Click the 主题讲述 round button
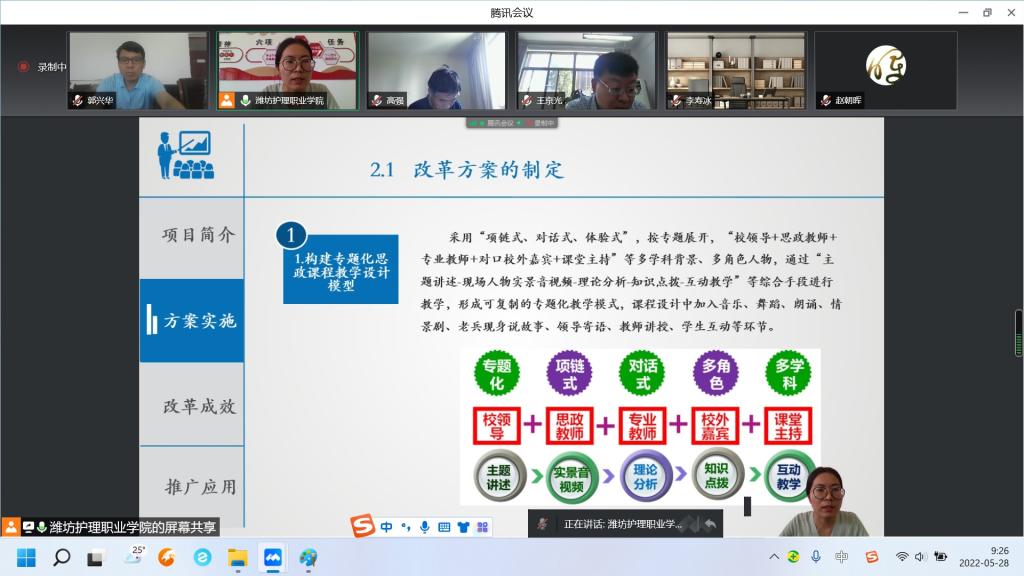The height and width of the screenshot is (576, 1024). pos(499,476)
